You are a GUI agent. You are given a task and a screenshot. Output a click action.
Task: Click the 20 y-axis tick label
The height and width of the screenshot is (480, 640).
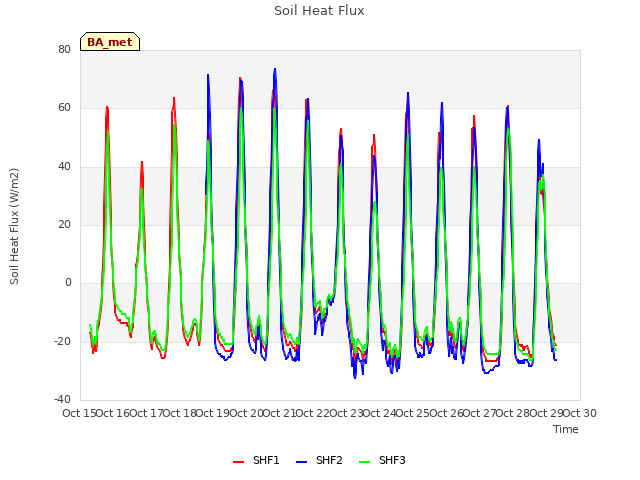coord(64,224)
